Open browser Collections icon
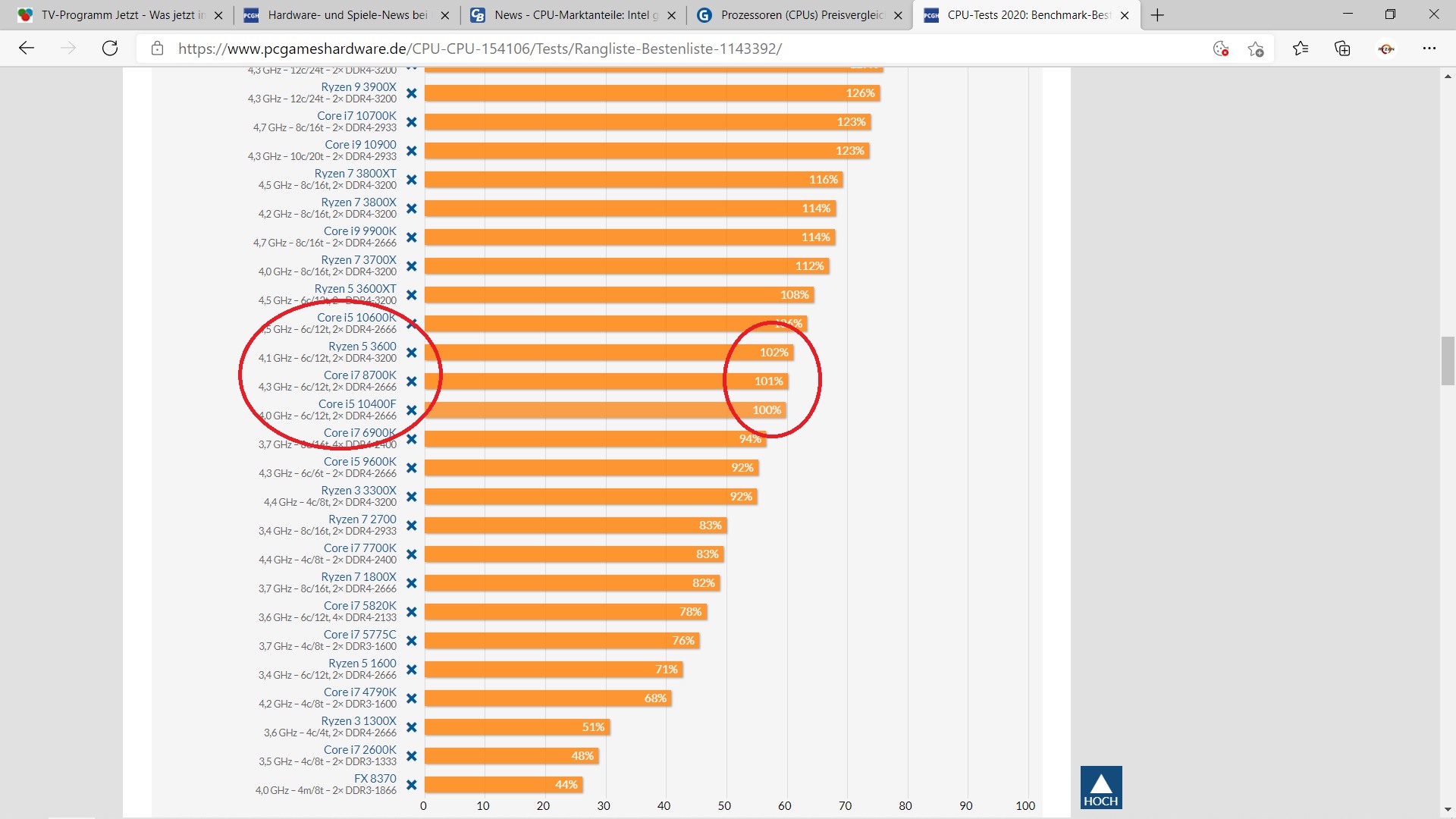1456x819 pixels. pyautogui.click(x=1342, y=49)
